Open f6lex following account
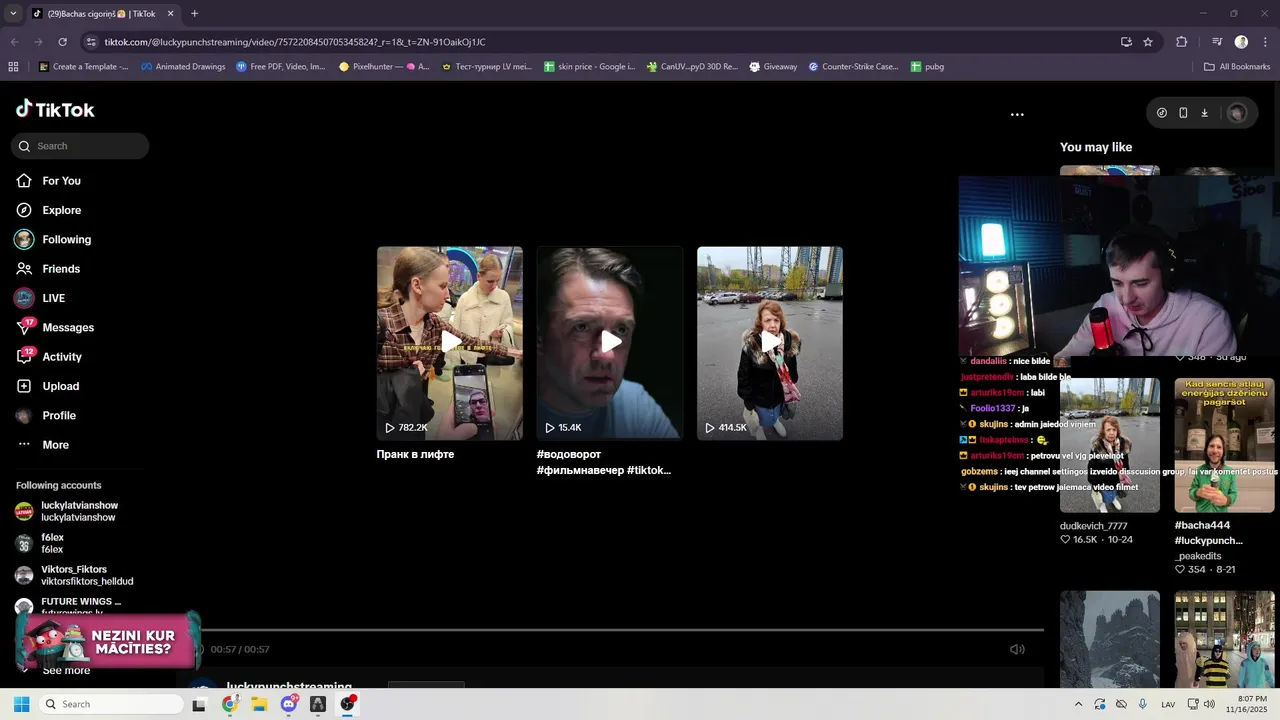The image size is (1280, 720). pyautogui.click(x=52, y=543)
